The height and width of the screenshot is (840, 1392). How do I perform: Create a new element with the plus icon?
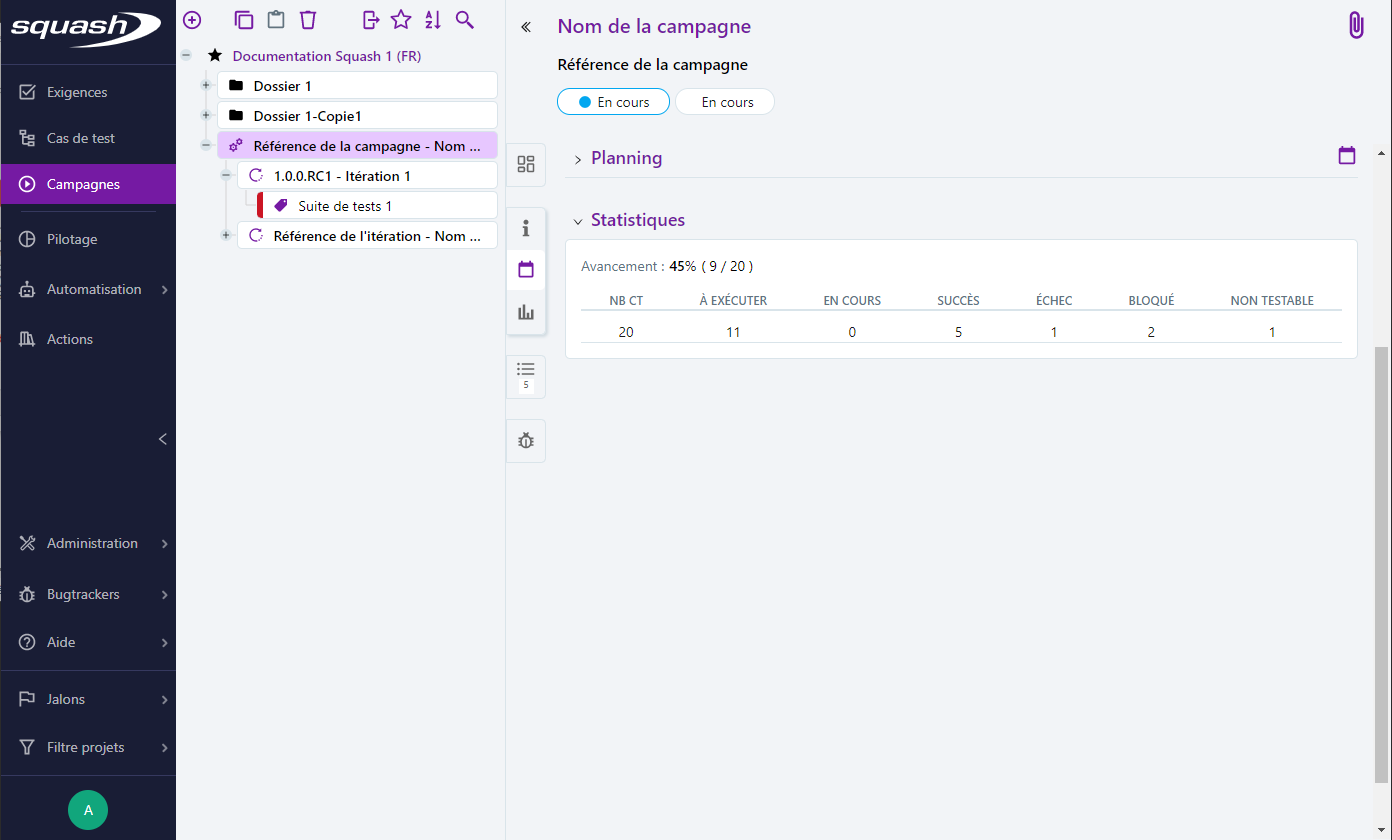tap(191, 19)
